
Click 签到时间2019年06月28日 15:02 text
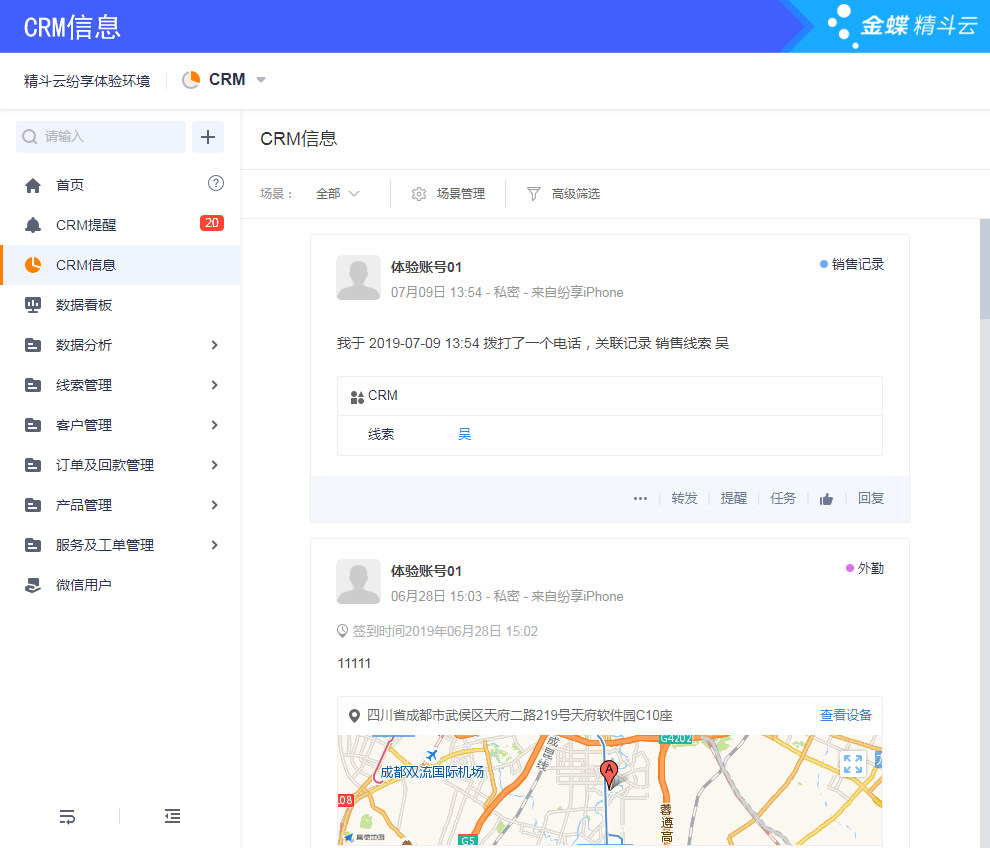coord(445,631)
